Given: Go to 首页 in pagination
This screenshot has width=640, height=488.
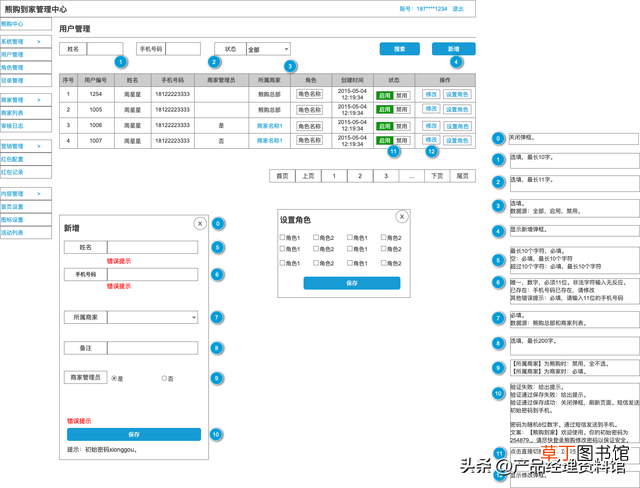Looking at the screenshot, I should 282,176.
